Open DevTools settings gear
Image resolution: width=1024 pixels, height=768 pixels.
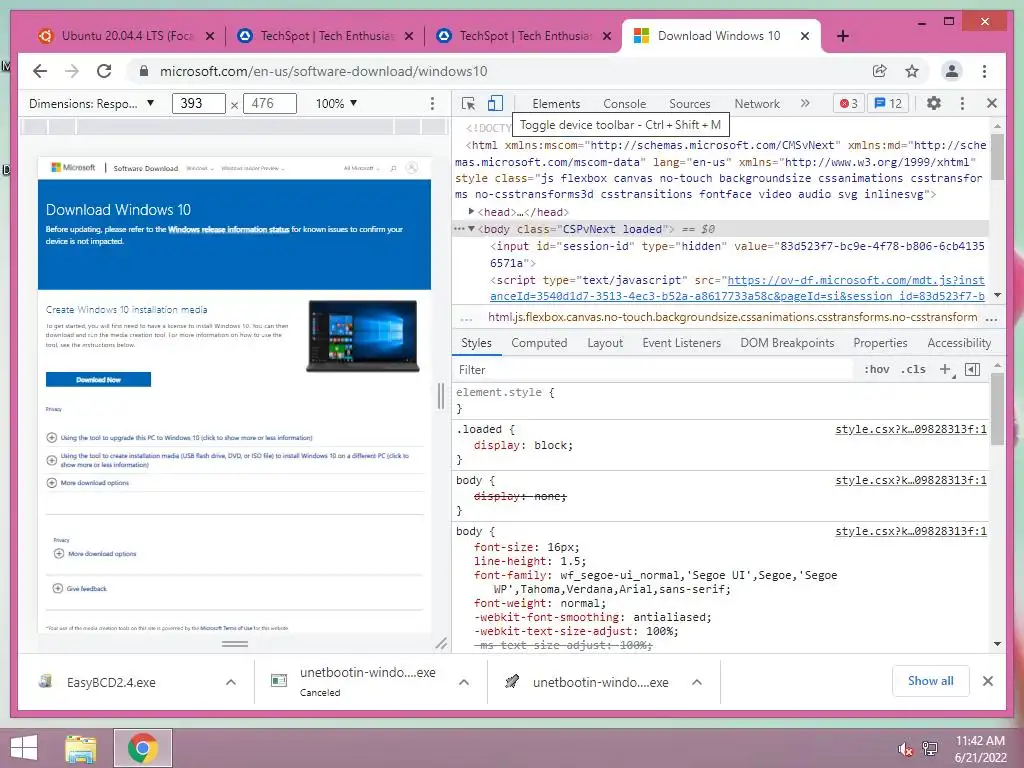(x=934, y=103)
